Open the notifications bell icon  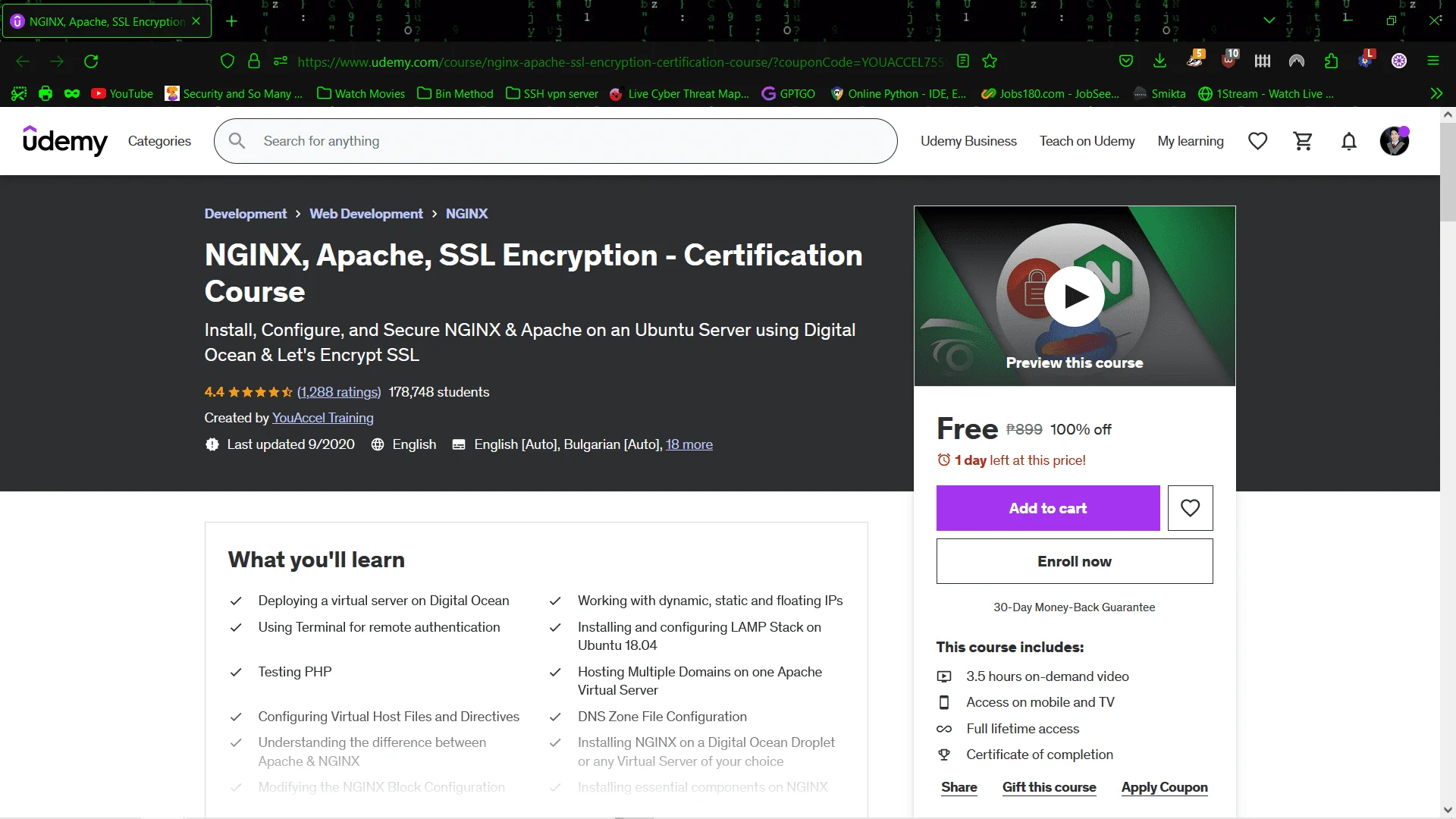coord(1348,141)
